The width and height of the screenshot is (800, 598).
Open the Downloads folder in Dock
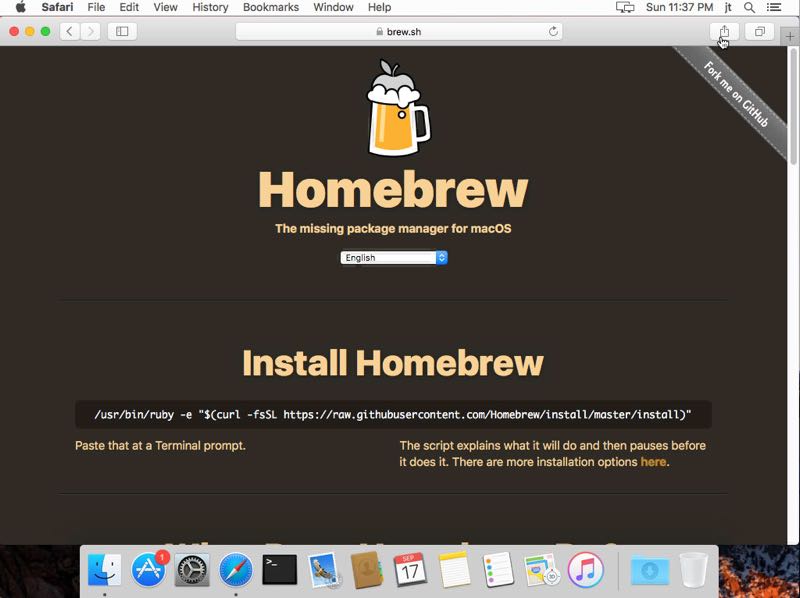(649, 569)
